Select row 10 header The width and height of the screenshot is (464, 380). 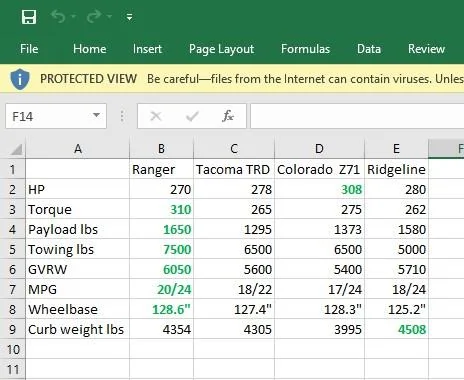coord(13,349)
